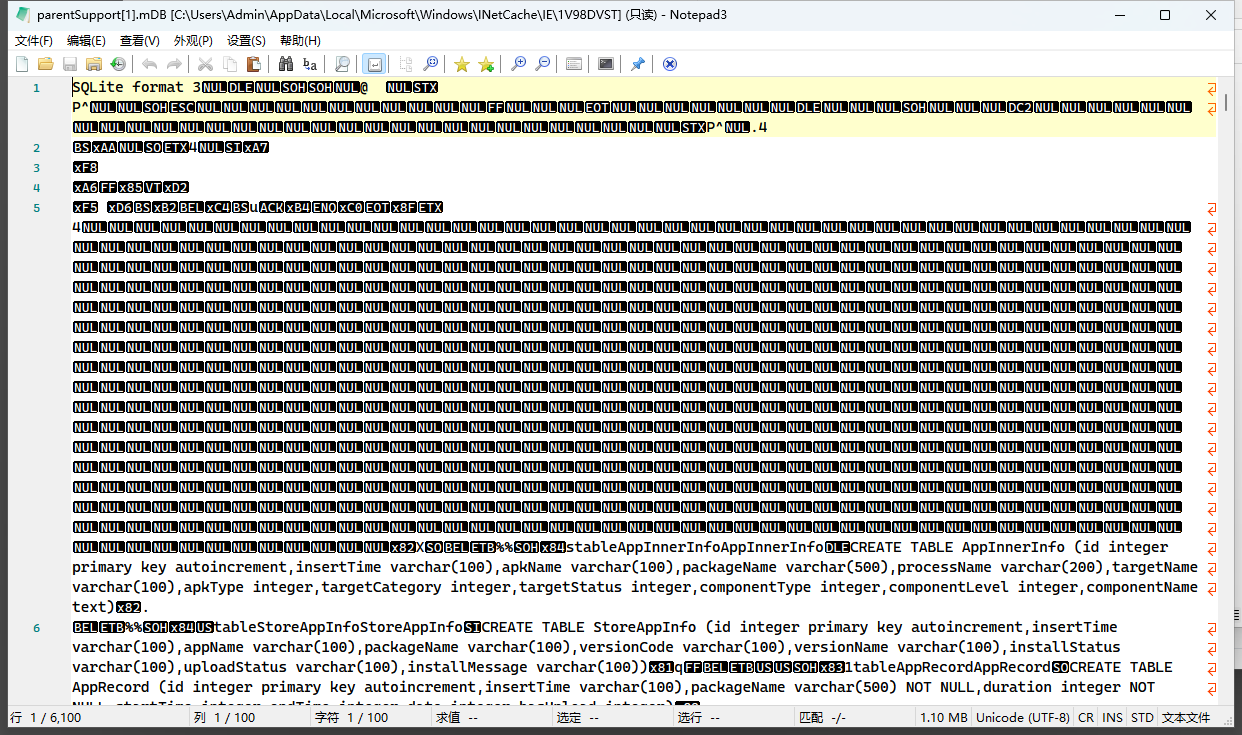
Task: Toggle INS insert mode in status bar
Action: 1113,718
